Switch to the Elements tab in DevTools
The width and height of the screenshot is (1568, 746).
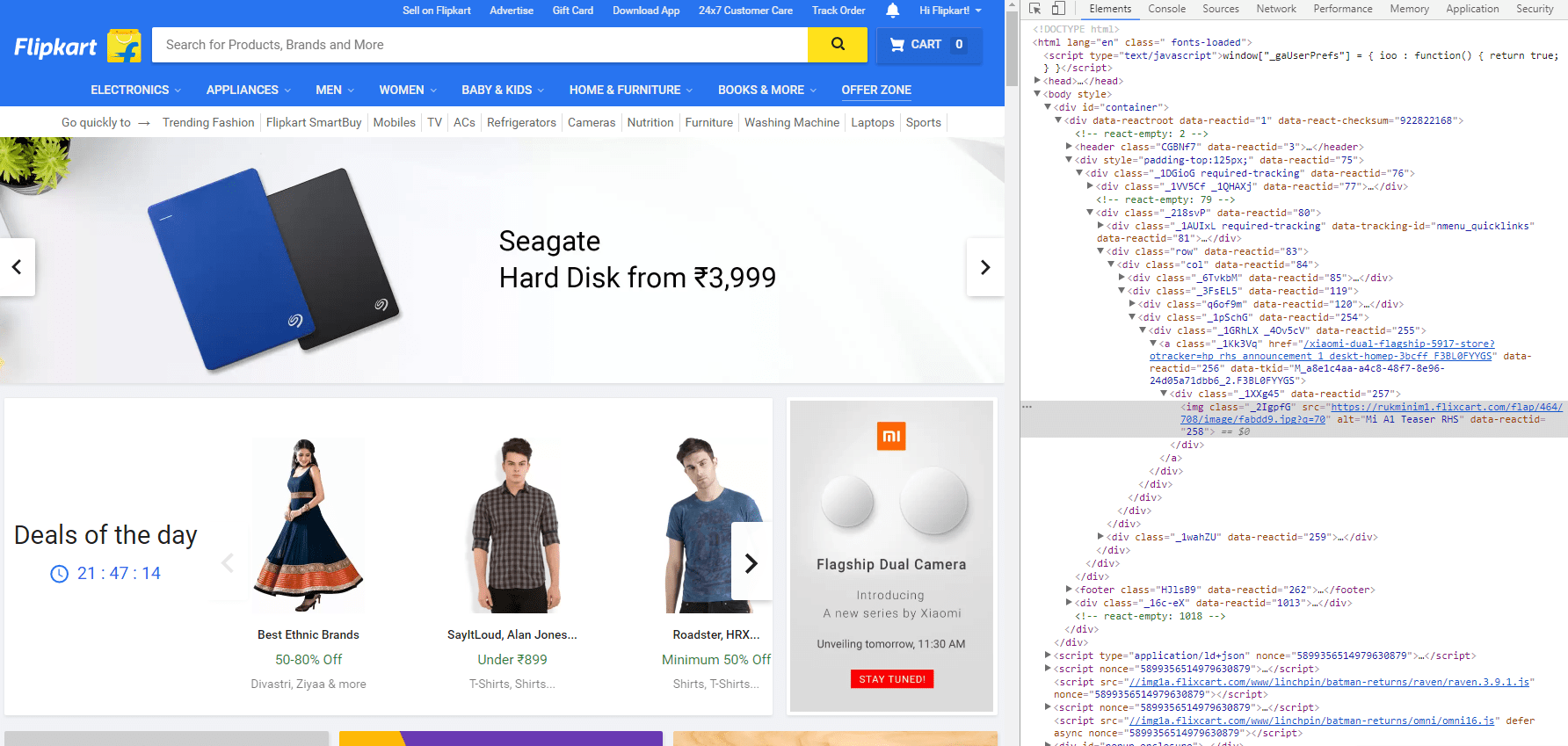(1110, 9)
